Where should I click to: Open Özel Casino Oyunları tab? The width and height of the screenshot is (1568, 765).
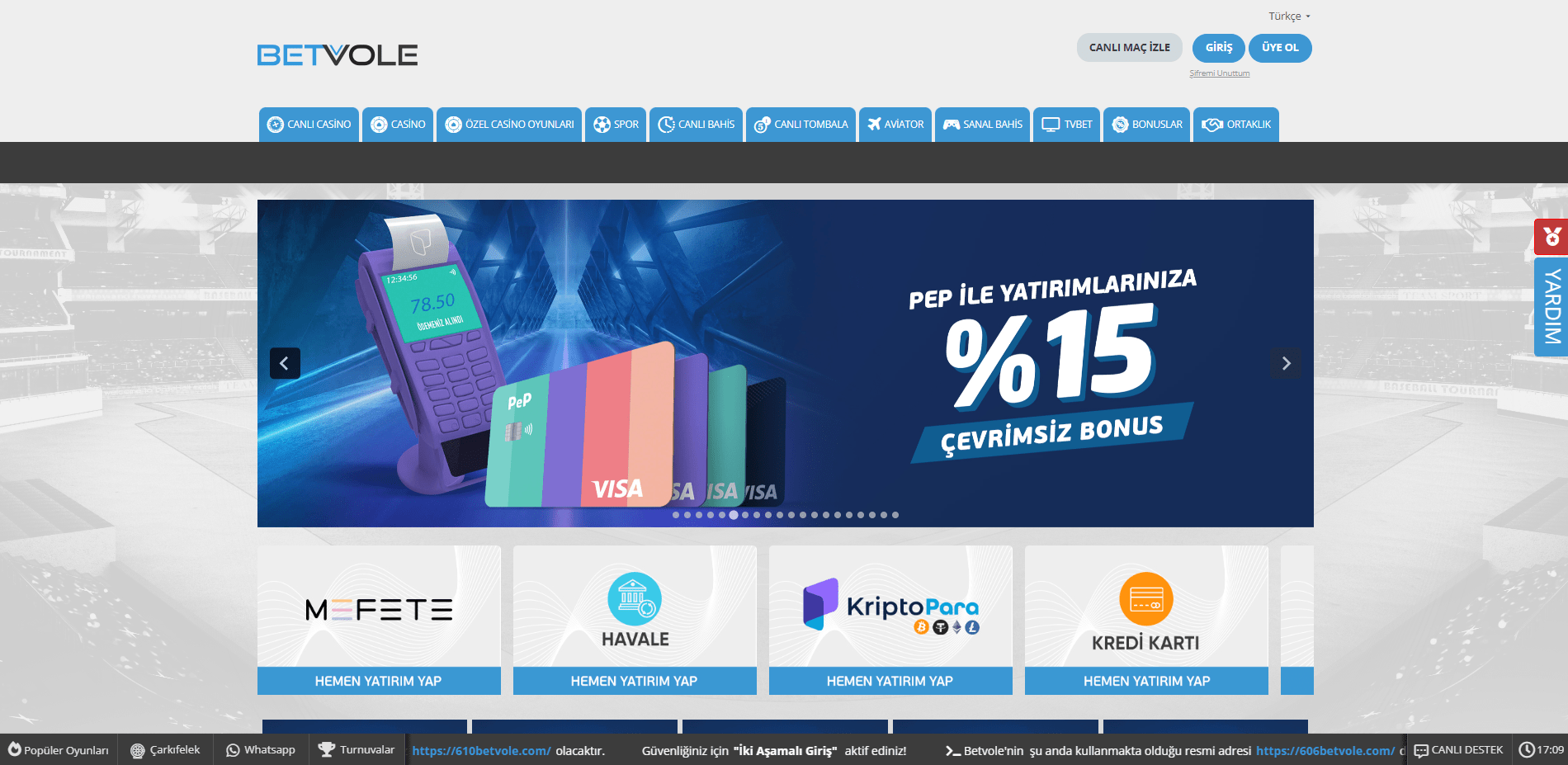[509, 125]
